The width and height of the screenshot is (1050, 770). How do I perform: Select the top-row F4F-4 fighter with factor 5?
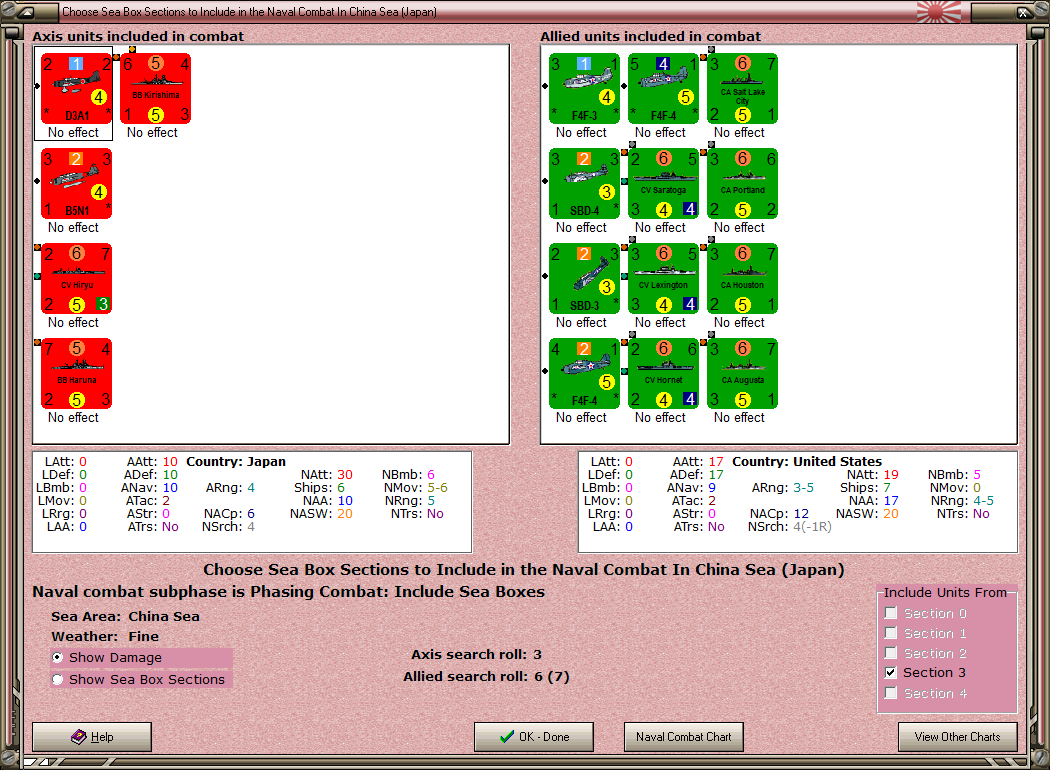click(664, 89)
